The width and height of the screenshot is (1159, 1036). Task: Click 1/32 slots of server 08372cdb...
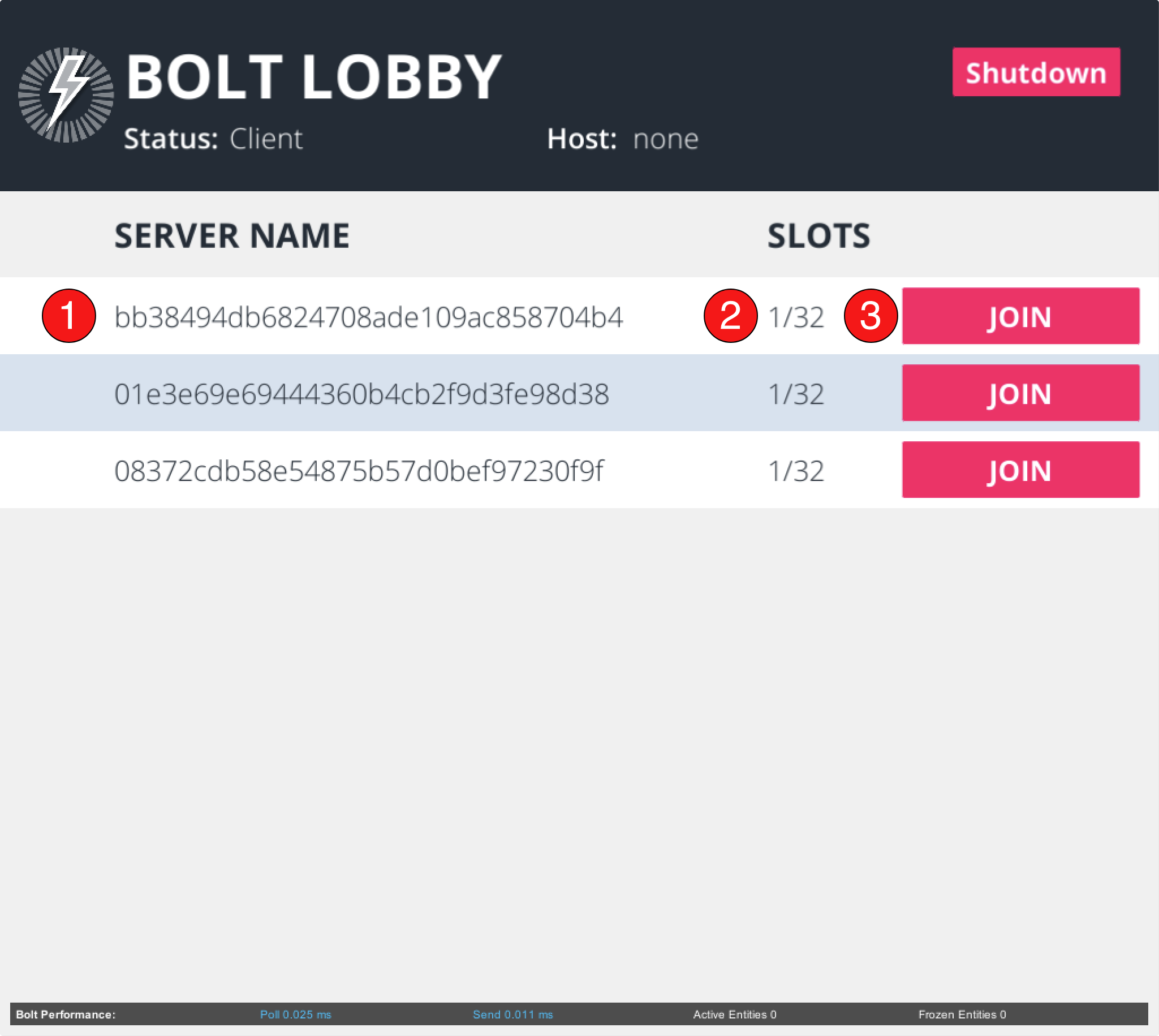(x=796, y=471)
